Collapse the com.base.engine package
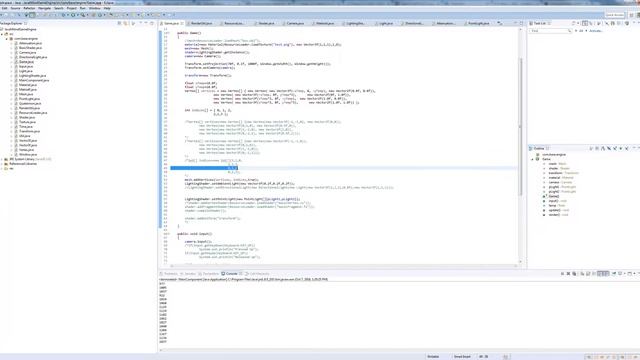The image size is (640, 360). [x=7, y=38]
